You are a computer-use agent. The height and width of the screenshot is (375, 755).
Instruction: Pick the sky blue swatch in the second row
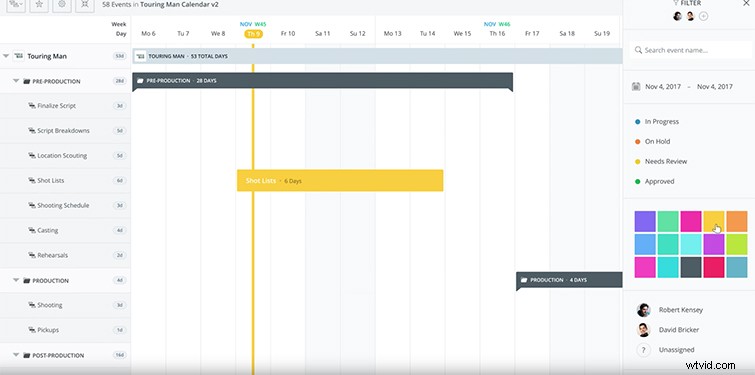coord(645,244)
